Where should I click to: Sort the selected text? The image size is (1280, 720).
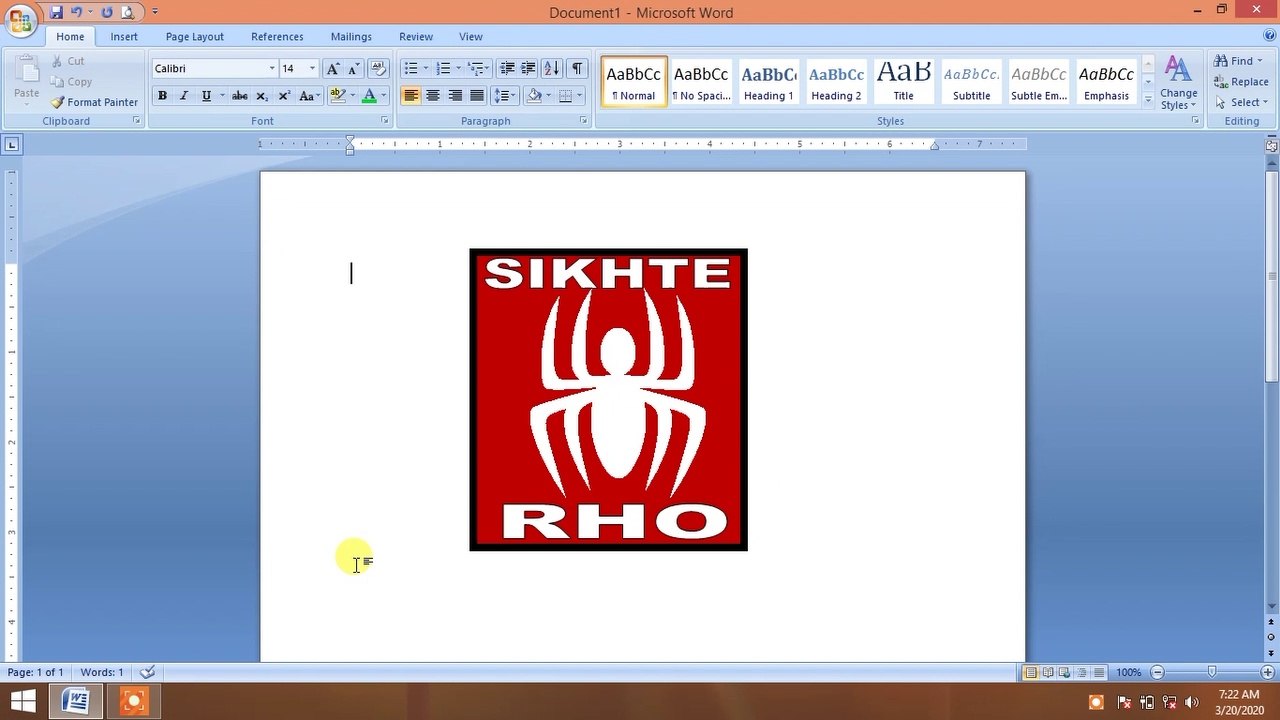[552, 68]
